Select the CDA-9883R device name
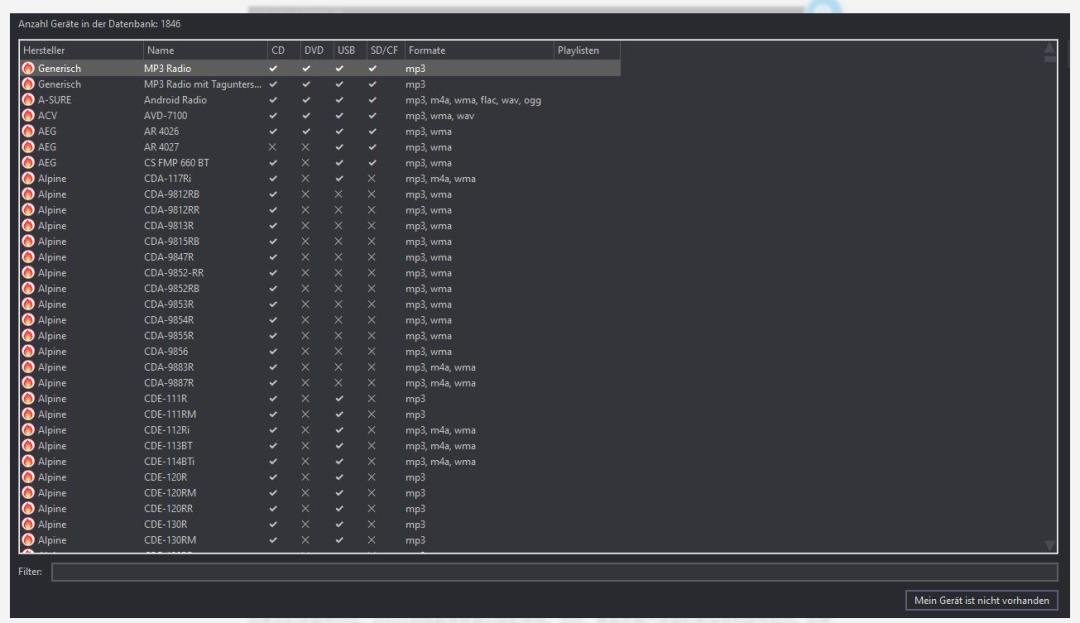This screenshot has width=1080, height=623. pos(169,367)
